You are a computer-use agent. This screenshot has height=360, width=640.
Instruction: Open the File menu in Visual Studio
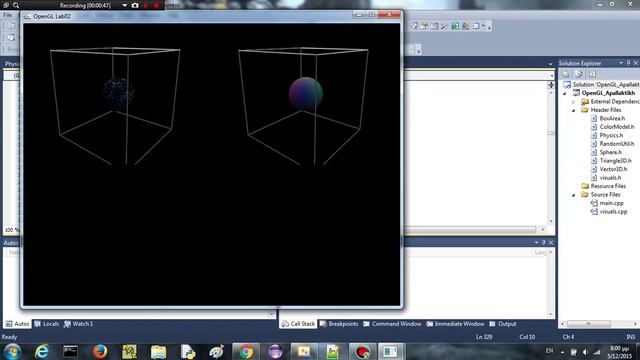point(7,15)
